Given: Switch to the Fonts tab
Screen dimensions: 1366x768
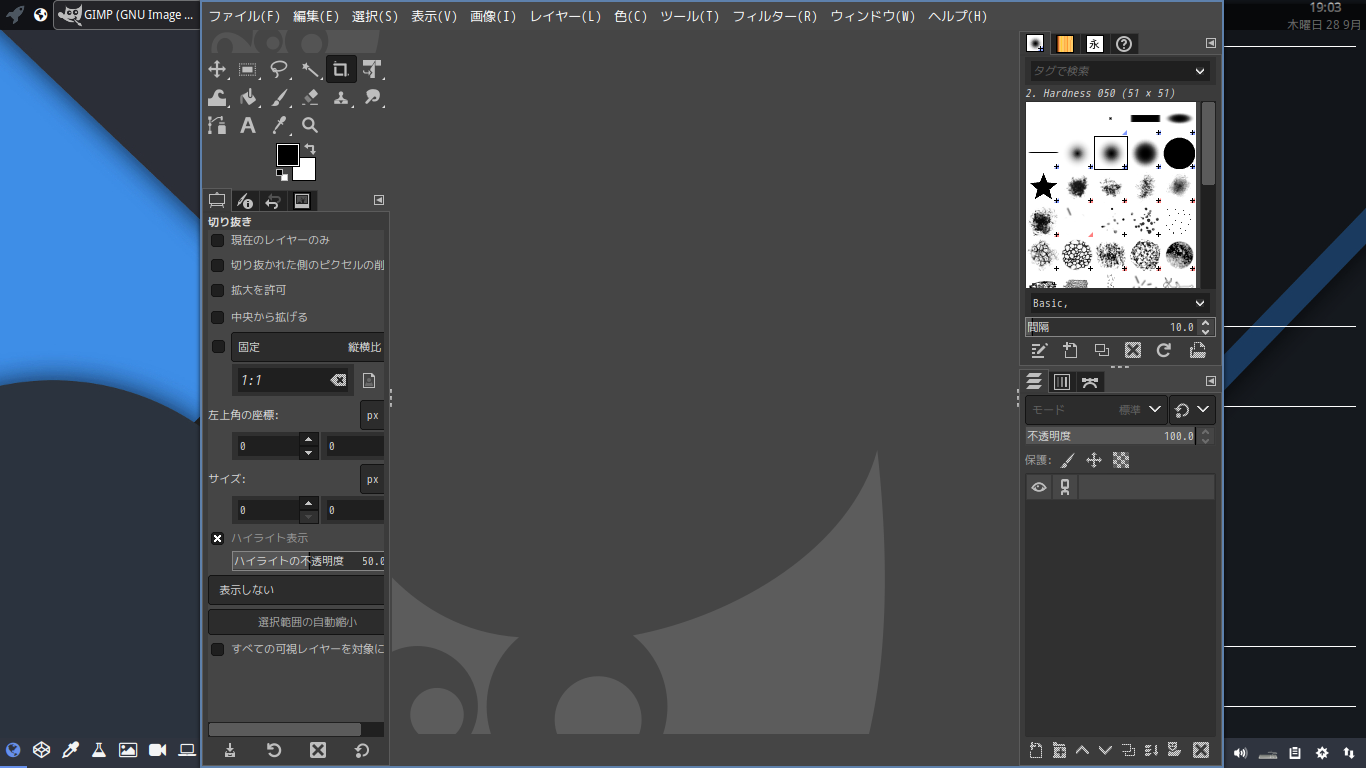Looking at the screenshot, I should (1094, 44).
